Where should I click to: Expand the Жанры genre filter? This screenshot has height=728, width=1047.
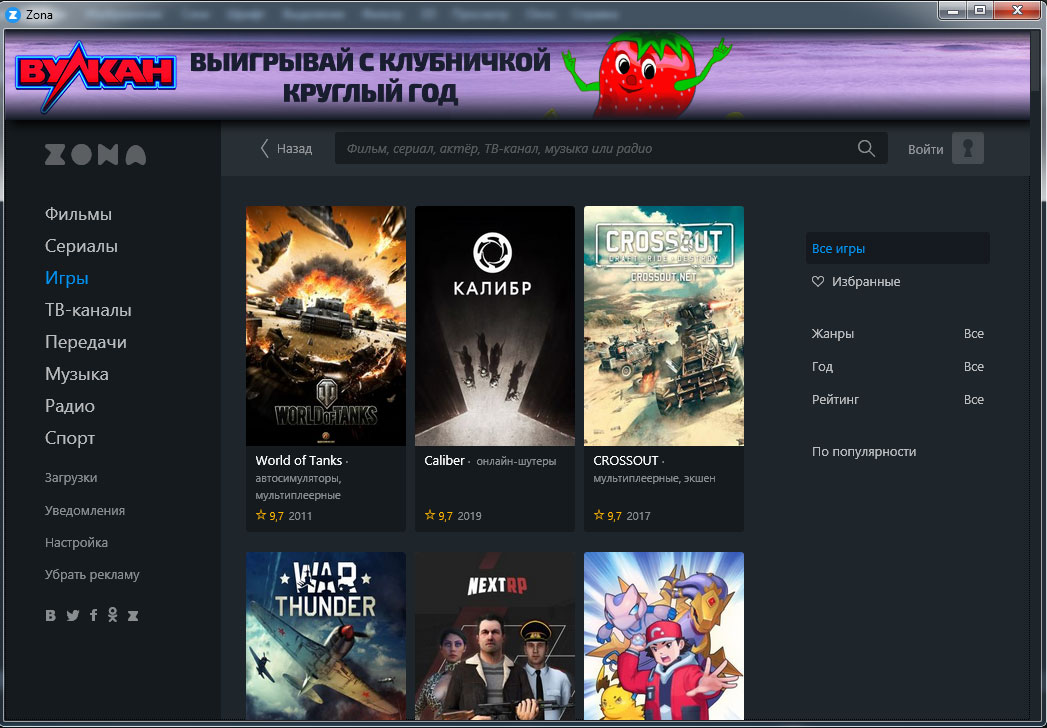coord(897,333)
